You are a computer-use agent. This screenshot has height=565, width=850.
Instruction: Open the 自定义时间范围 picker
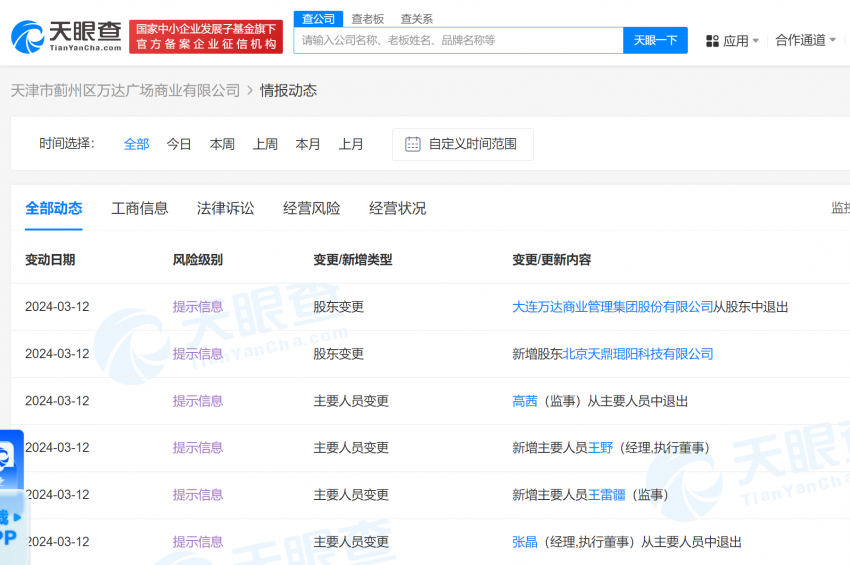463,144
